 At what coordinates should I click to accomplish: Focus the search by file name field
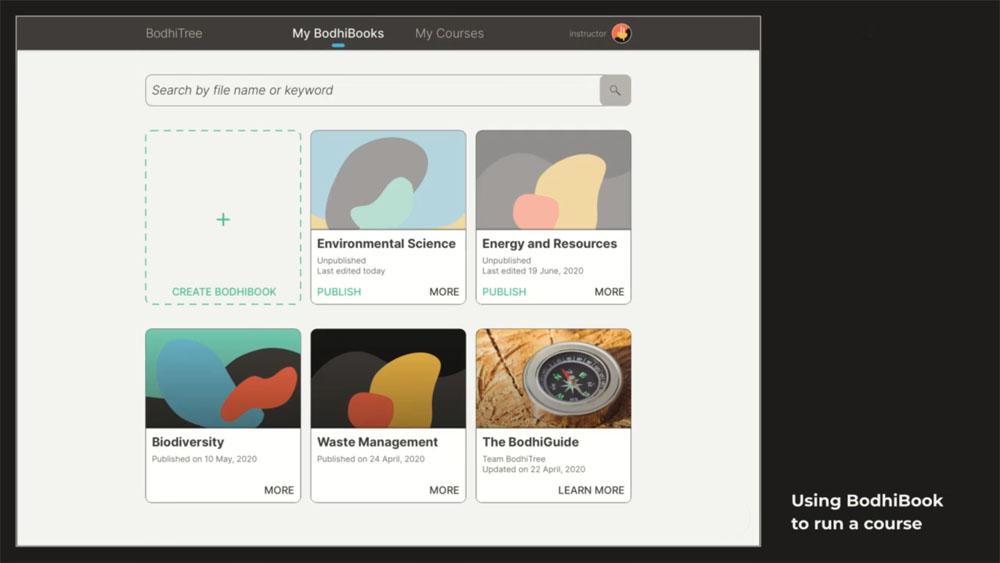pos(373,91)
